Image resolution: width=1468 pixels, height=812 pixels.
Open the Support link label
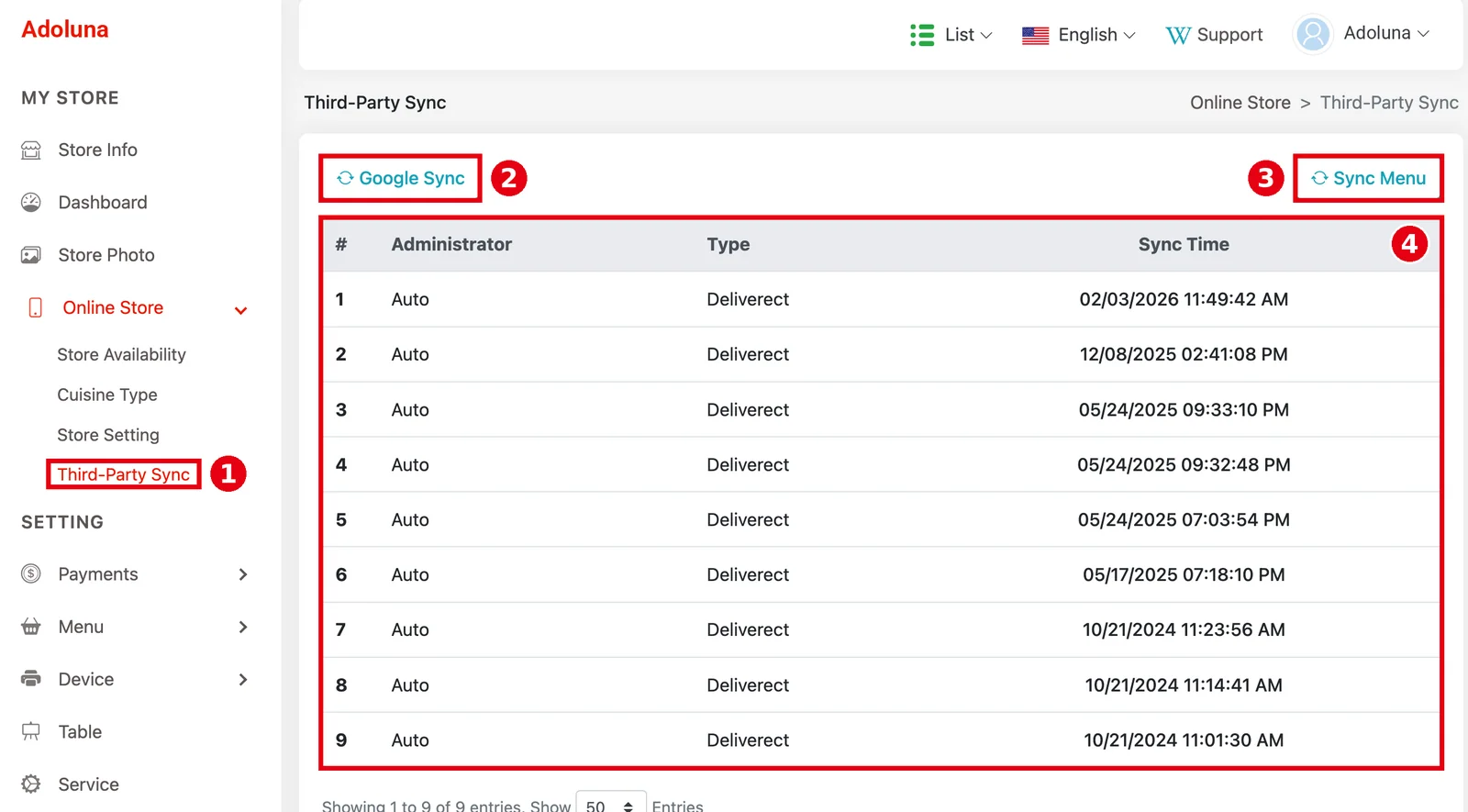coord(1229,35)
